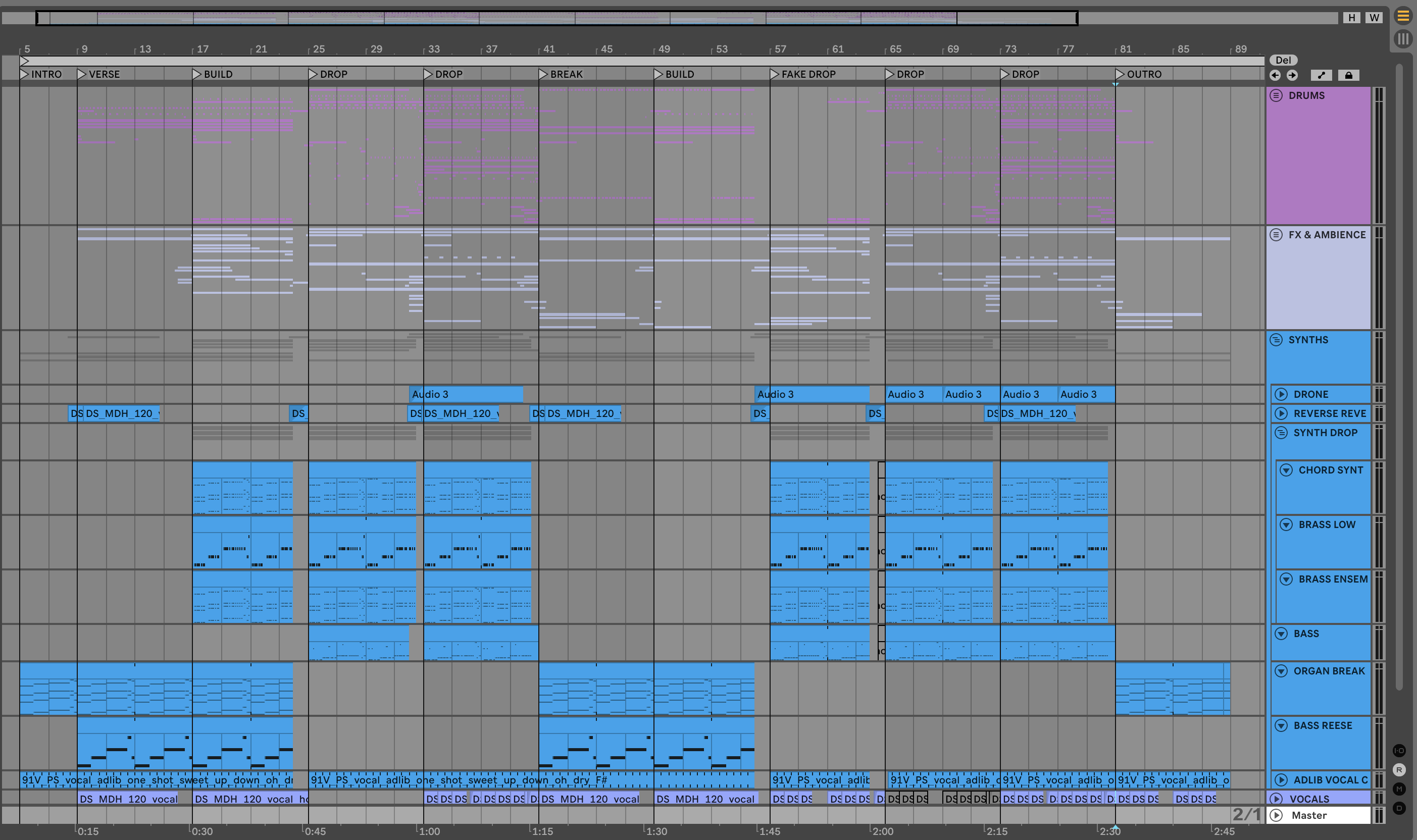Jump to the BREAK locator

coord(543,74)
